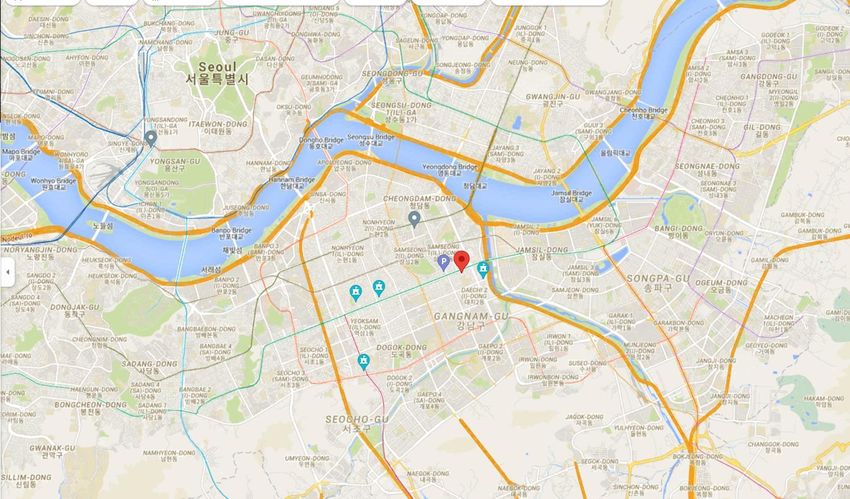
Task: Select the teal hotel marker near Dogok-dong
Action: pos(364,361)
